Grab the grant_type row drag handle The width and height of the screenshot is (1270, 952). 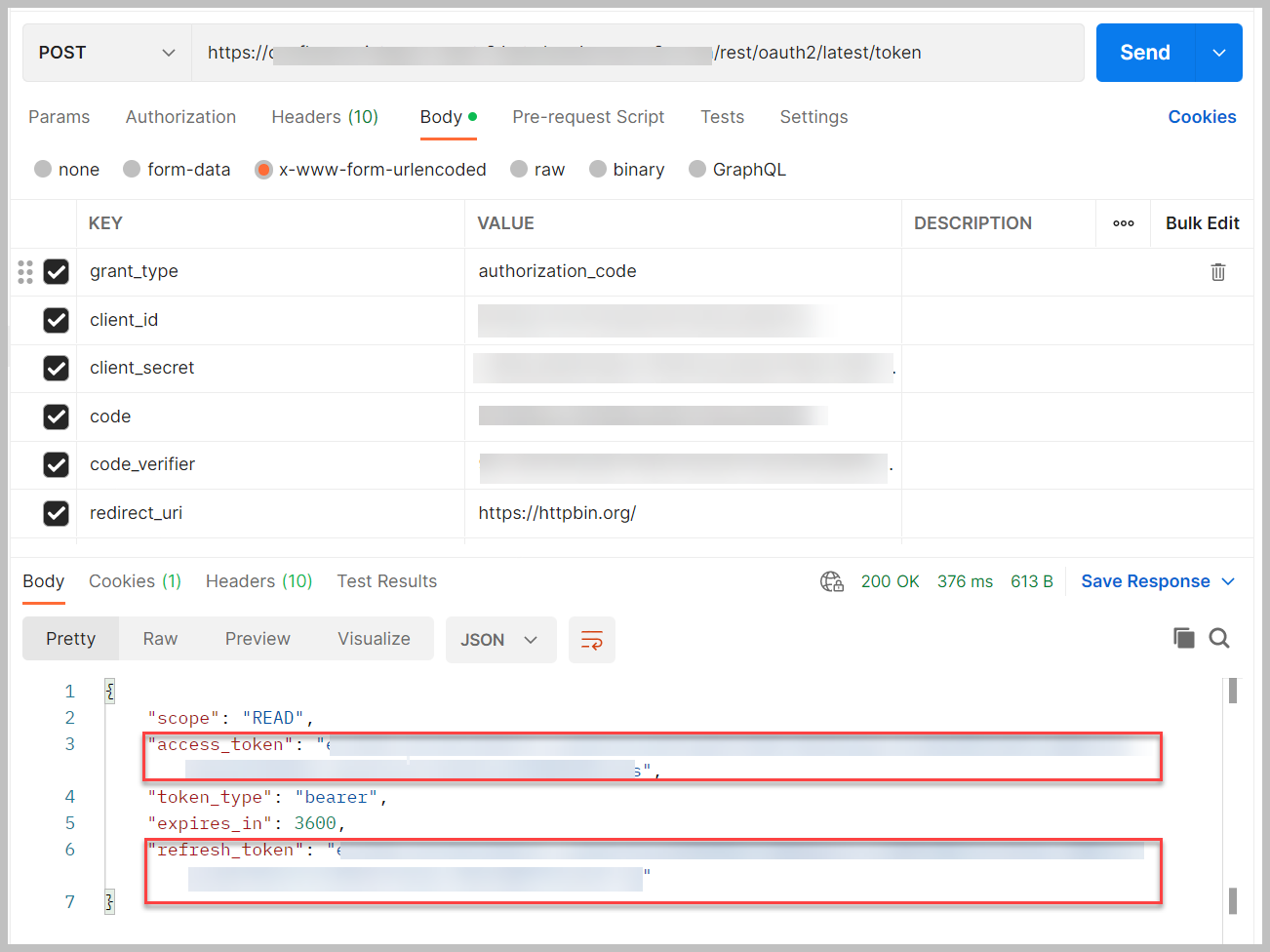click(x=25, y=271)
